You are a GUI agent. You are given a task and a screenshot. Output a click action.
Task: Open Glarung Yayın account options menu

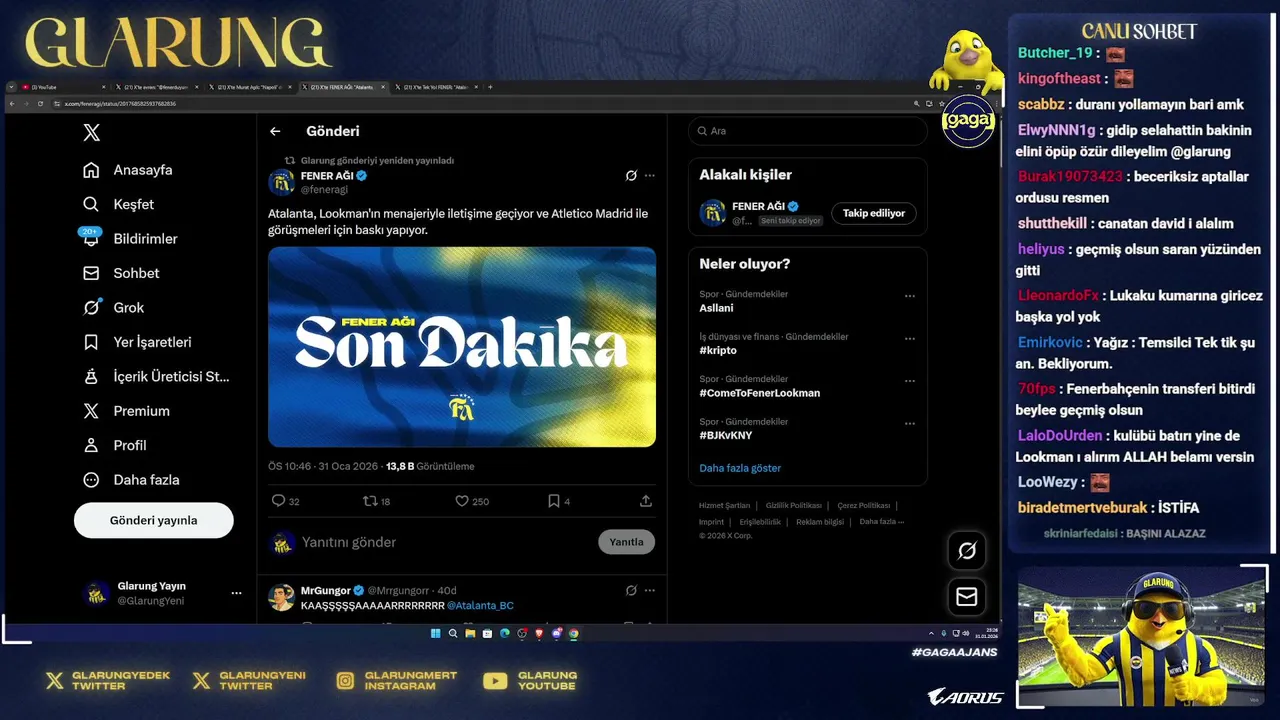(236, 593)
